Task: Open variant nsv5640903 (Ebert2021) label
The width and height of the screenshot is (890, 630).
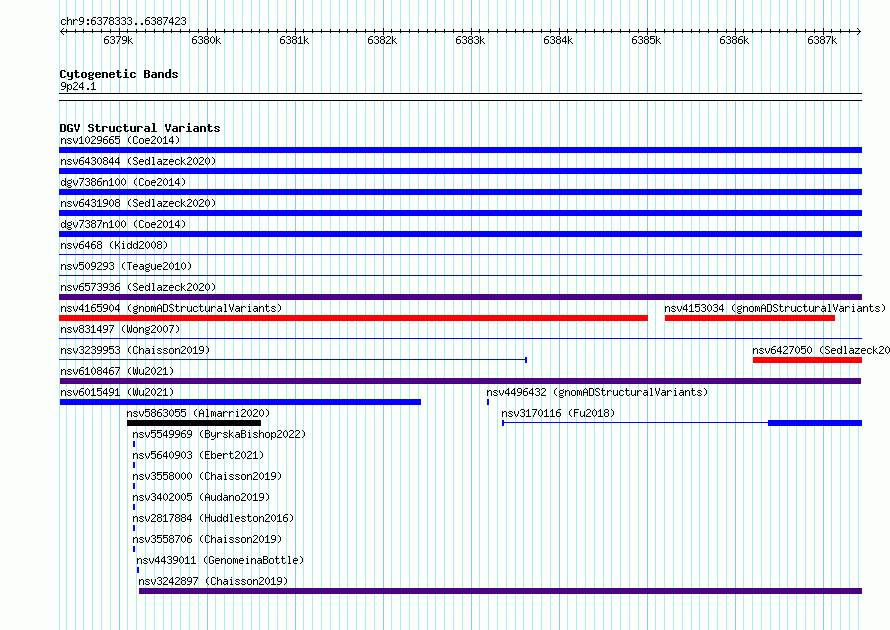Action: coord(198,455)
